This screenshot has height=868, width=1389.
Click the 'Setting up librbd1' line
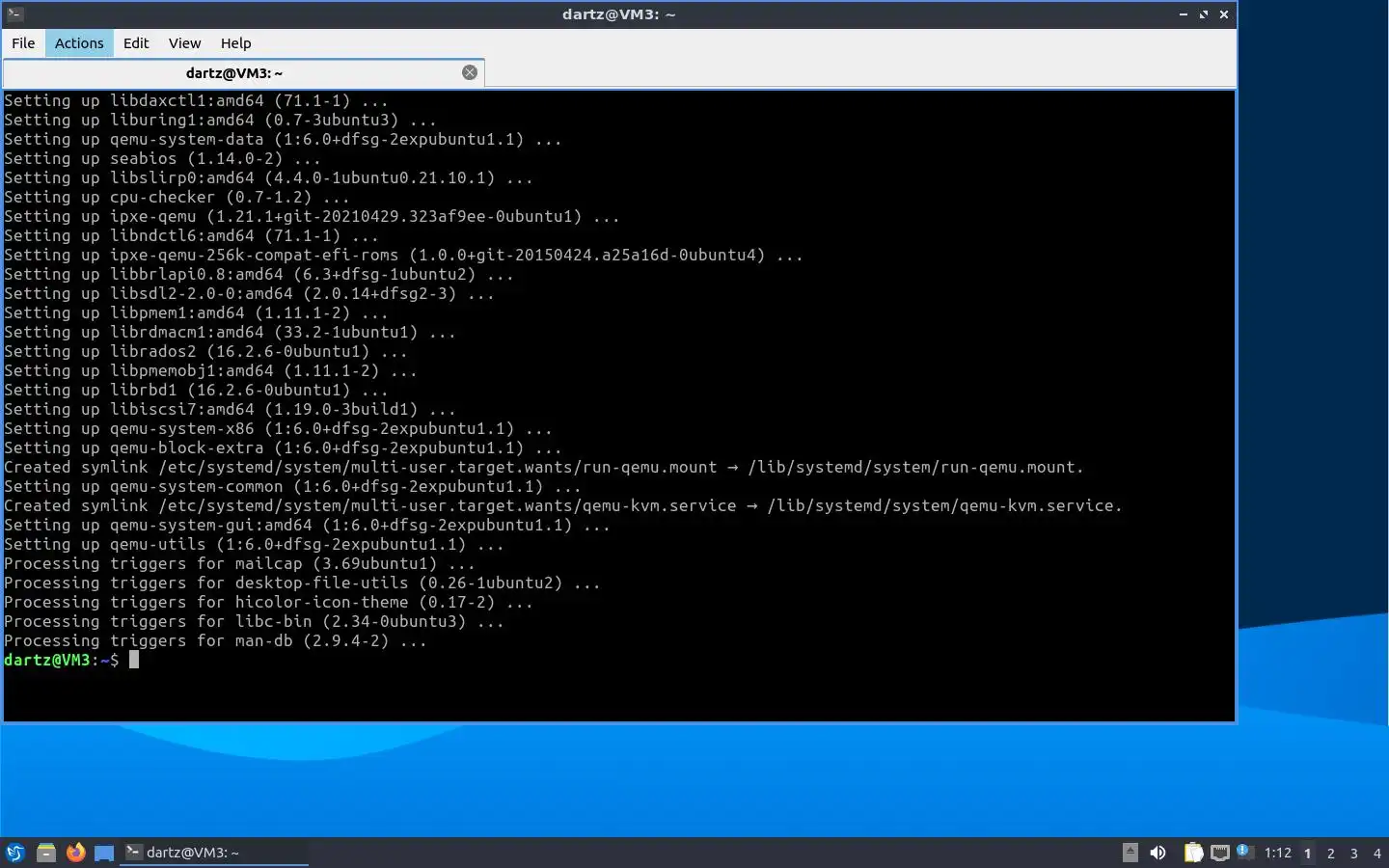(197, 390)
